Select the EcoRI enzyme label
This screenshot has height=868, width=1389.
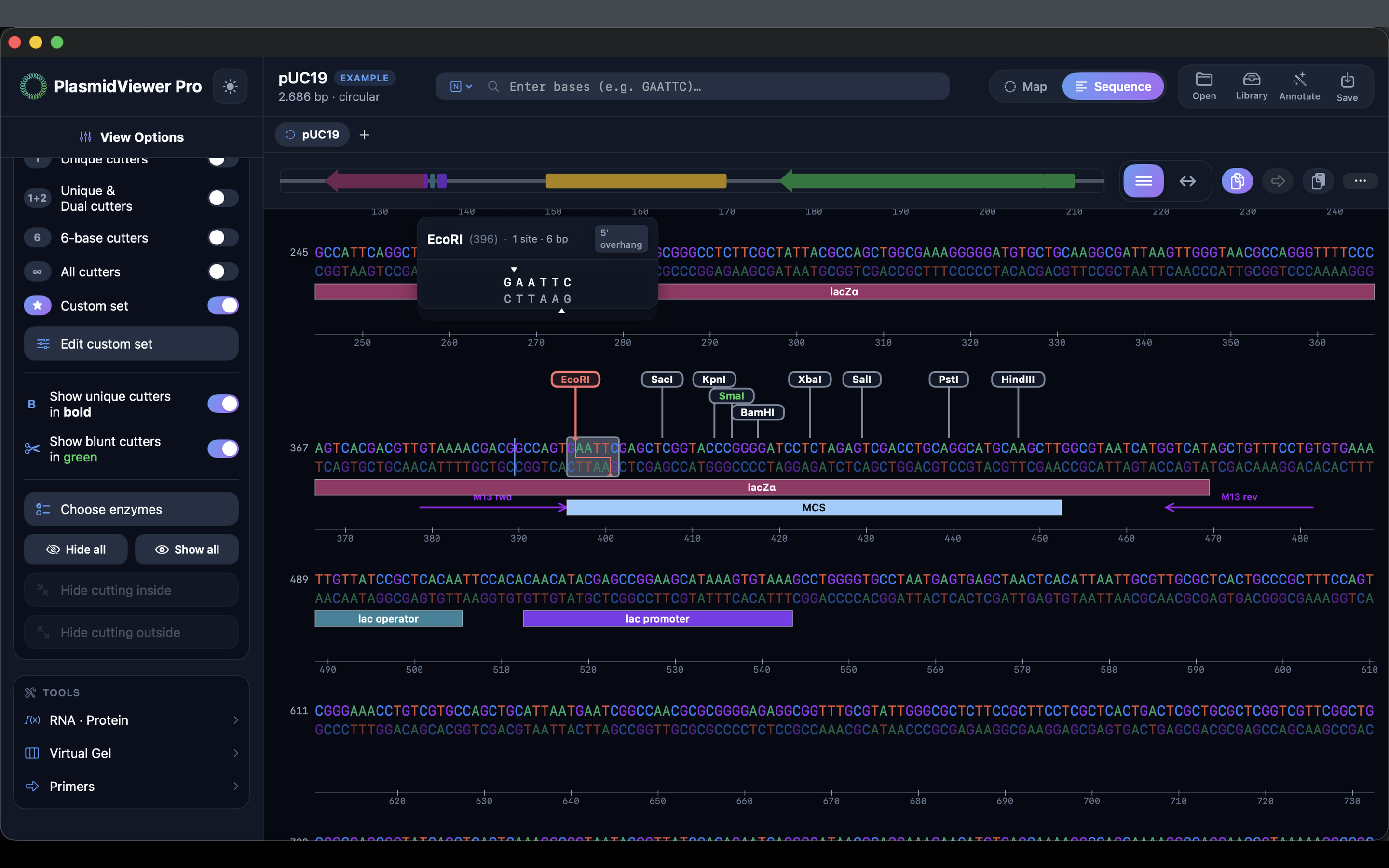575,380
